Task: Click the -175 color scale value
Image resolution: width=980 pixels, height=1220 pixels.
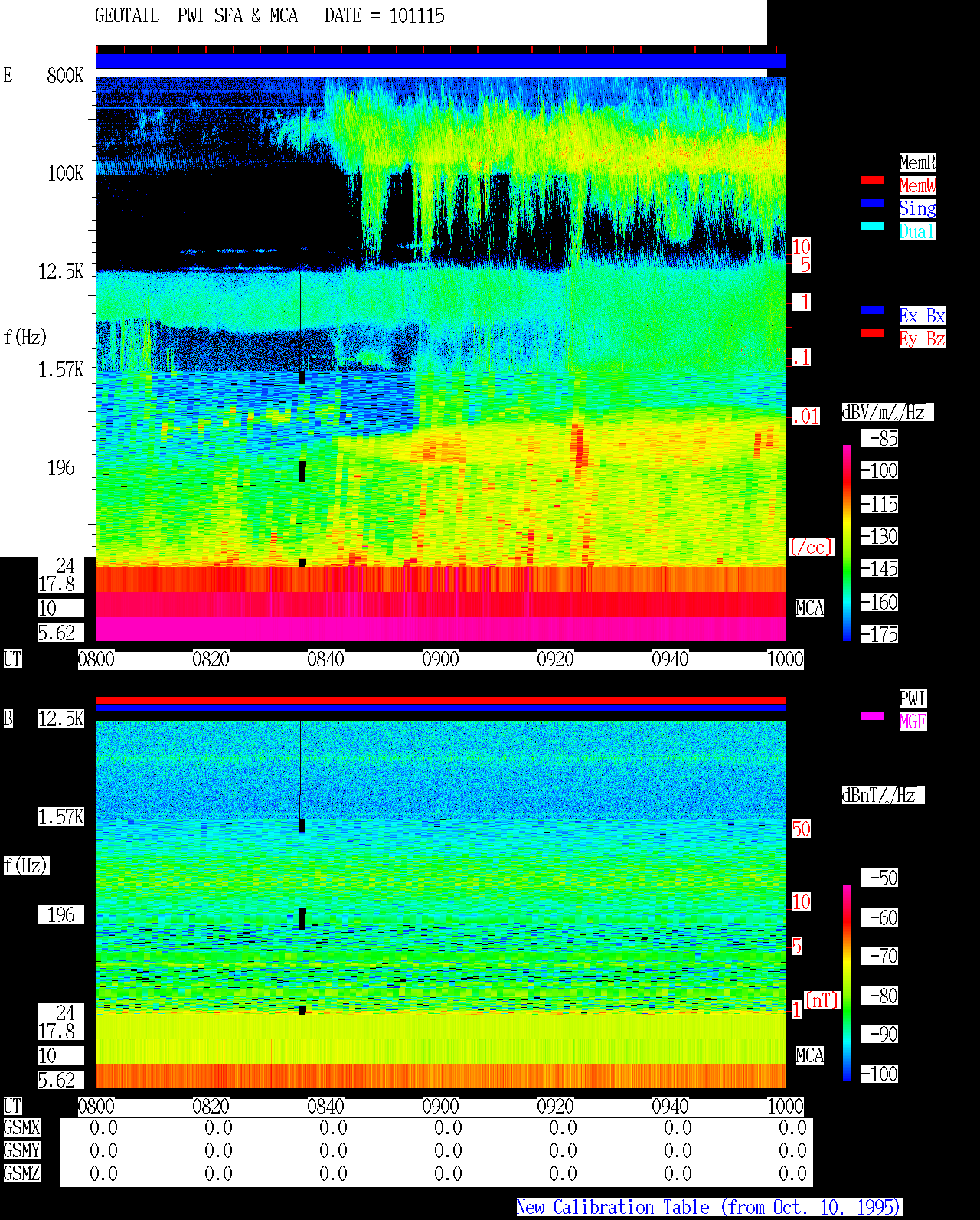Action: pos(880,634)
